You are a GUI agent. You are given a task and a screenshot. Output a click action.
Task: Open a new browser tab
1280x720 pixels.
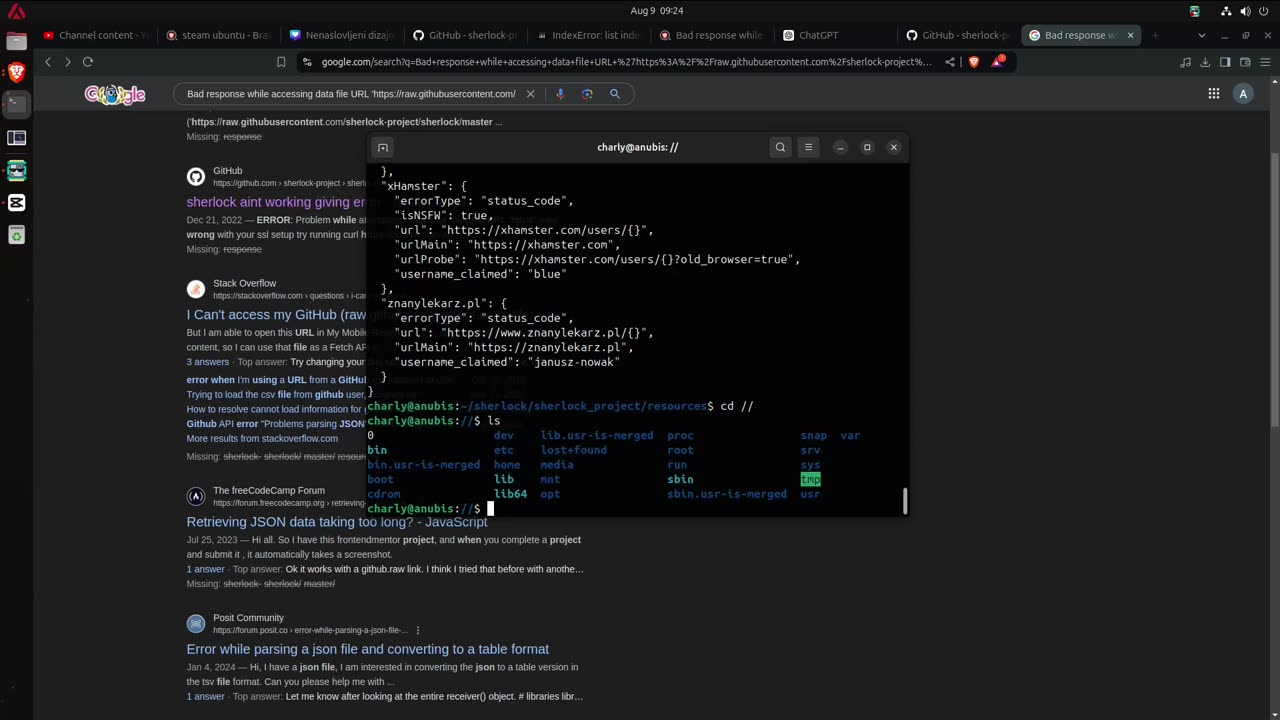point(1155,35)
